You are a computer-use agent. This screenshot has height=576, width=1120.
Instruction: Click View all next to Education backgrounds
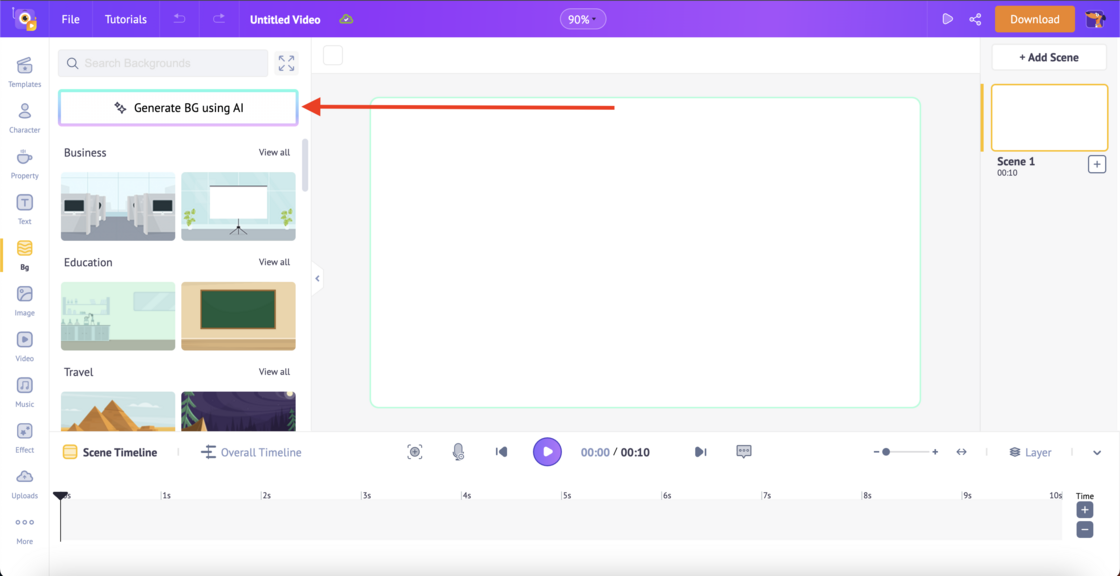click(276, 262)
